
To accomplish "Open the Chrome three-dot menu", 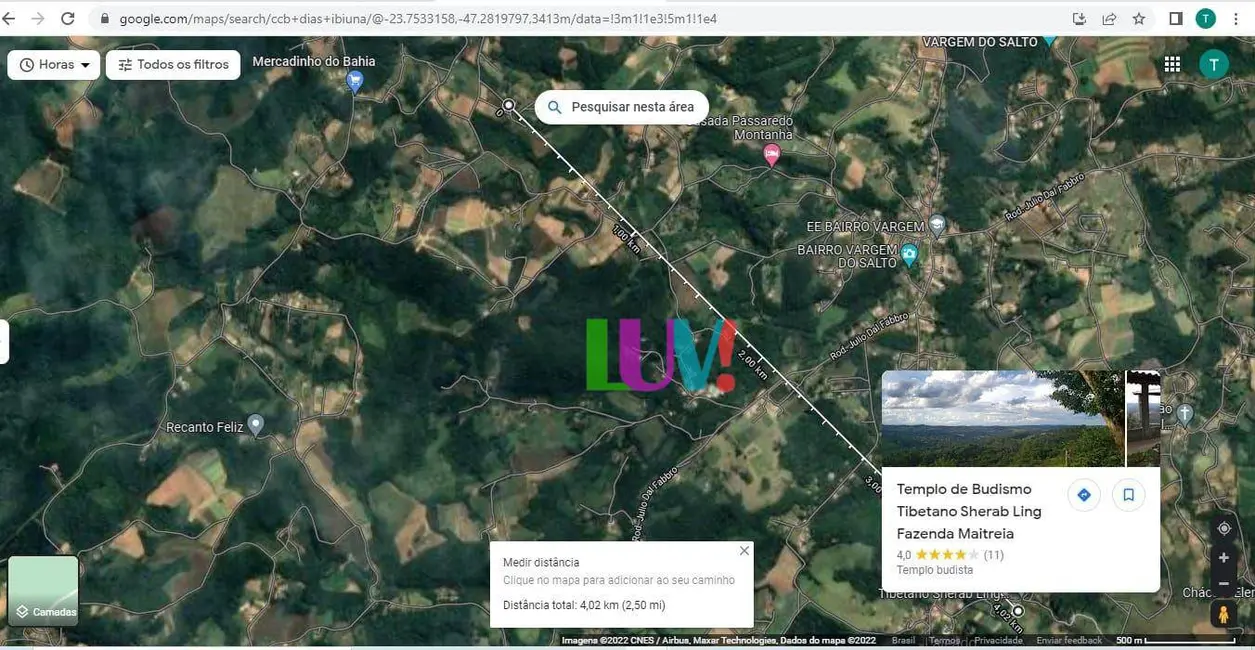I will [x=1236, y=18].
